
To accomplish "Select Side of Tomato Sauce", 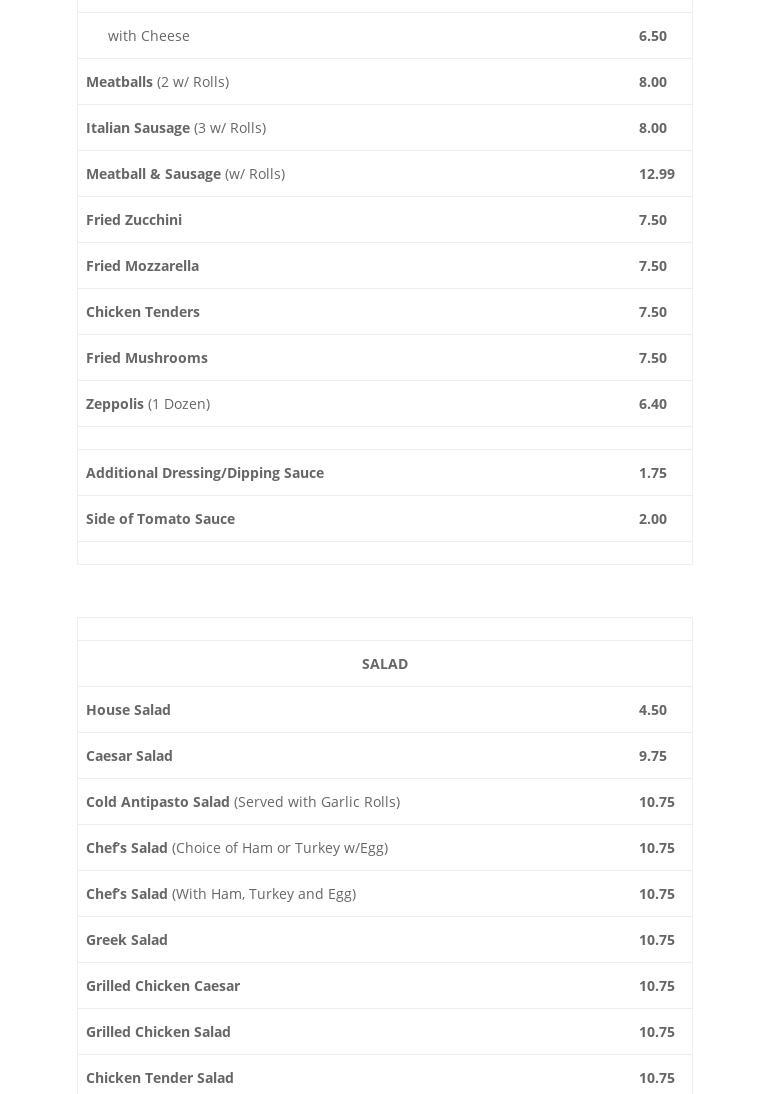I will 160,519.
